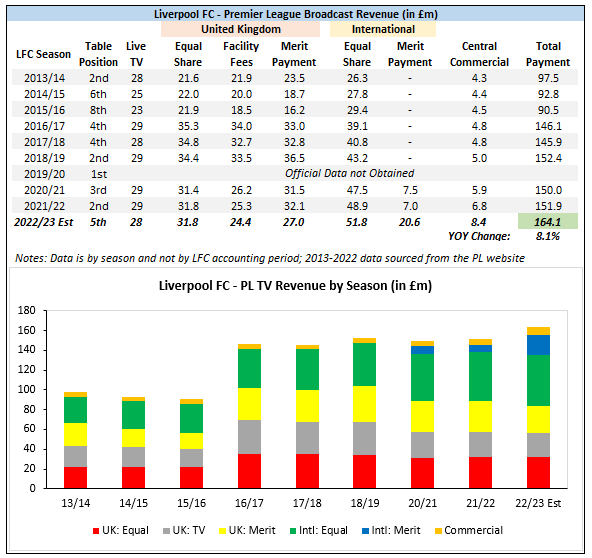Click the 'Total Payment' column header

click(x=548, y=54)
